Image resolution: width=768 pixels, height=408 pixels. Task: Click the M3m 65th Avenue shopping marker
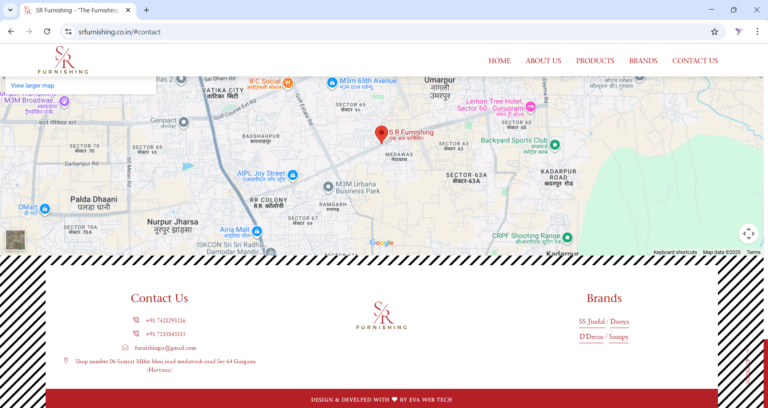click(333, 82)
